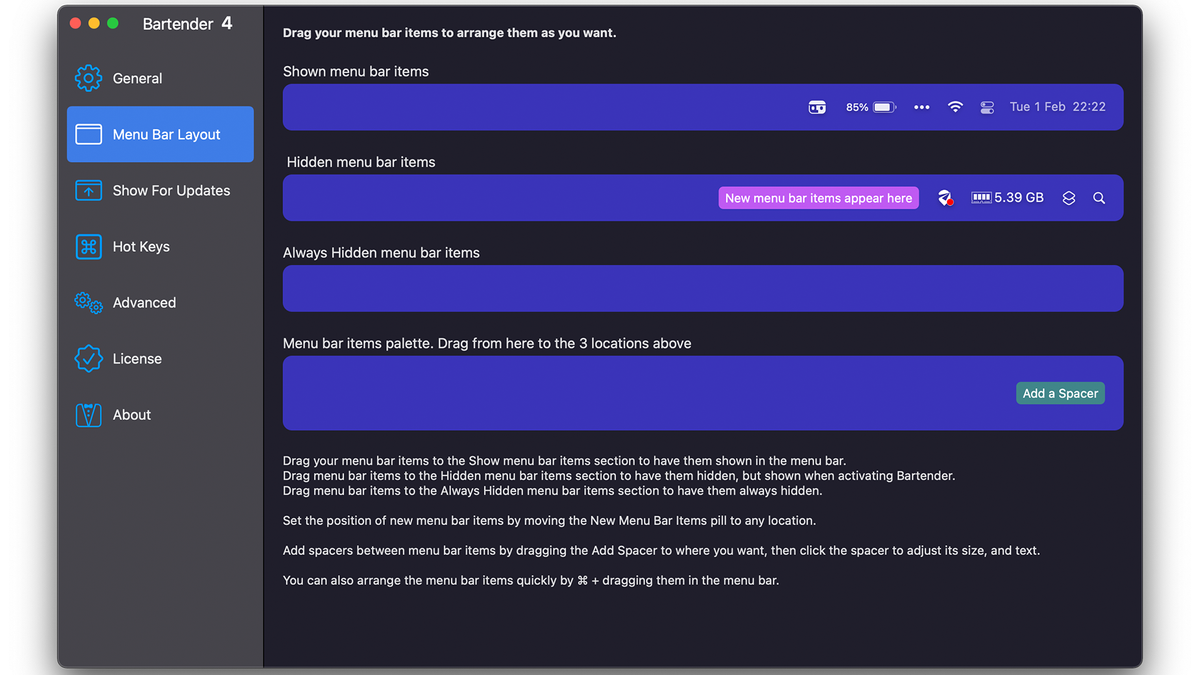1200x675 pixels.
Task: Select the Spotlight magnifier icon in hidden items
Action: 1099,198
